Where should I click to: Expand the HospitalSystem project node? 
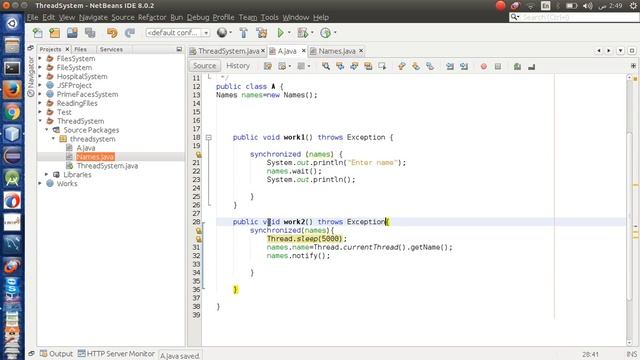[40, 76]
